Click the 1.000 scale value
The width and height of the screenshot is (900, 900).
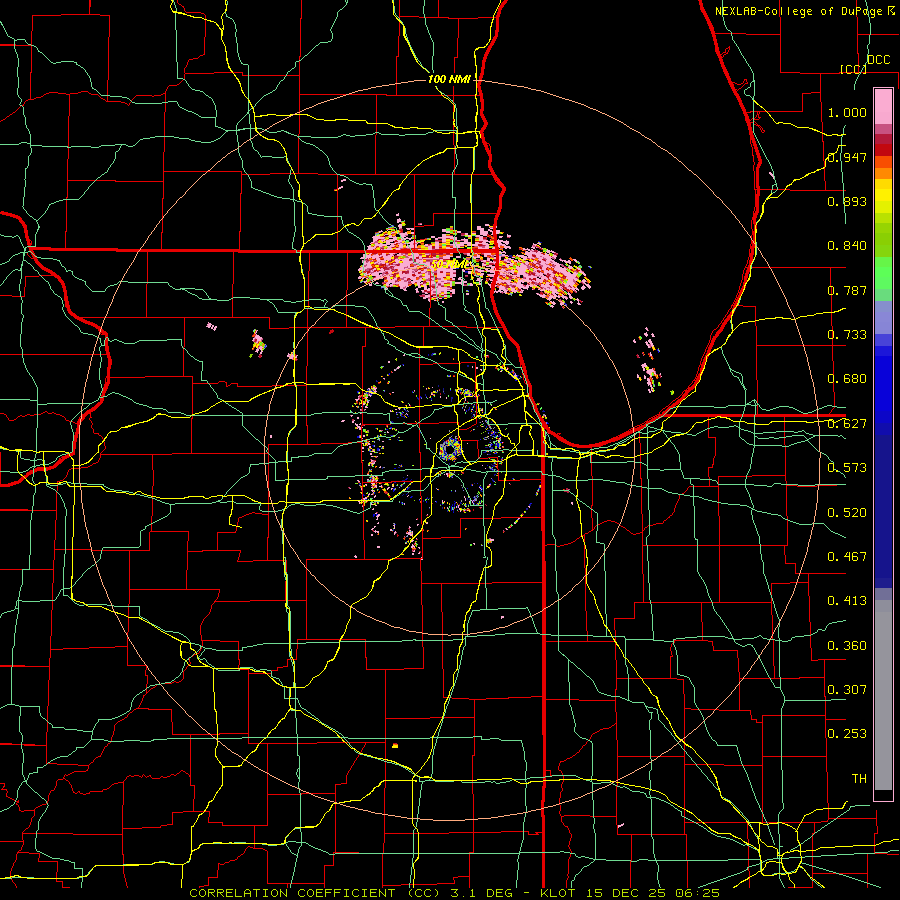(847, 112)
